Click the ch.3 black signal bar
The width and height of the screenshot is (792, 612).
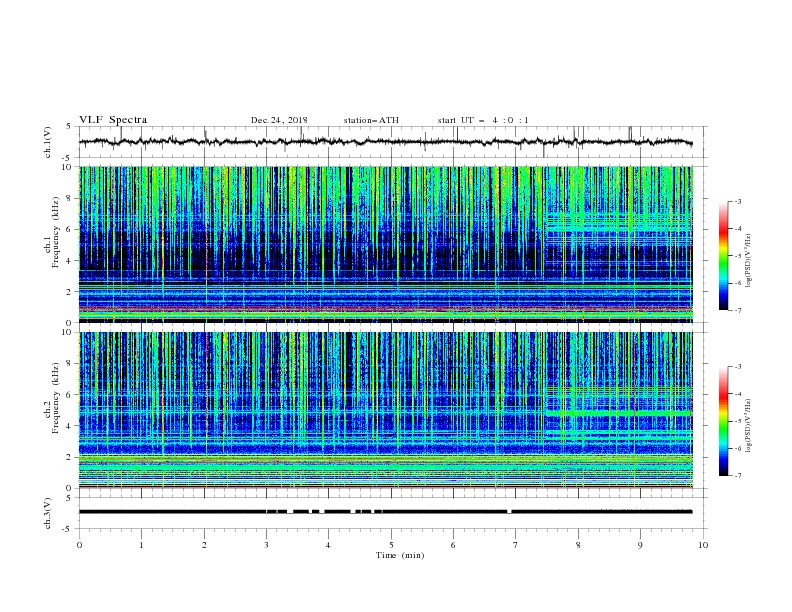tap(385, 512)
